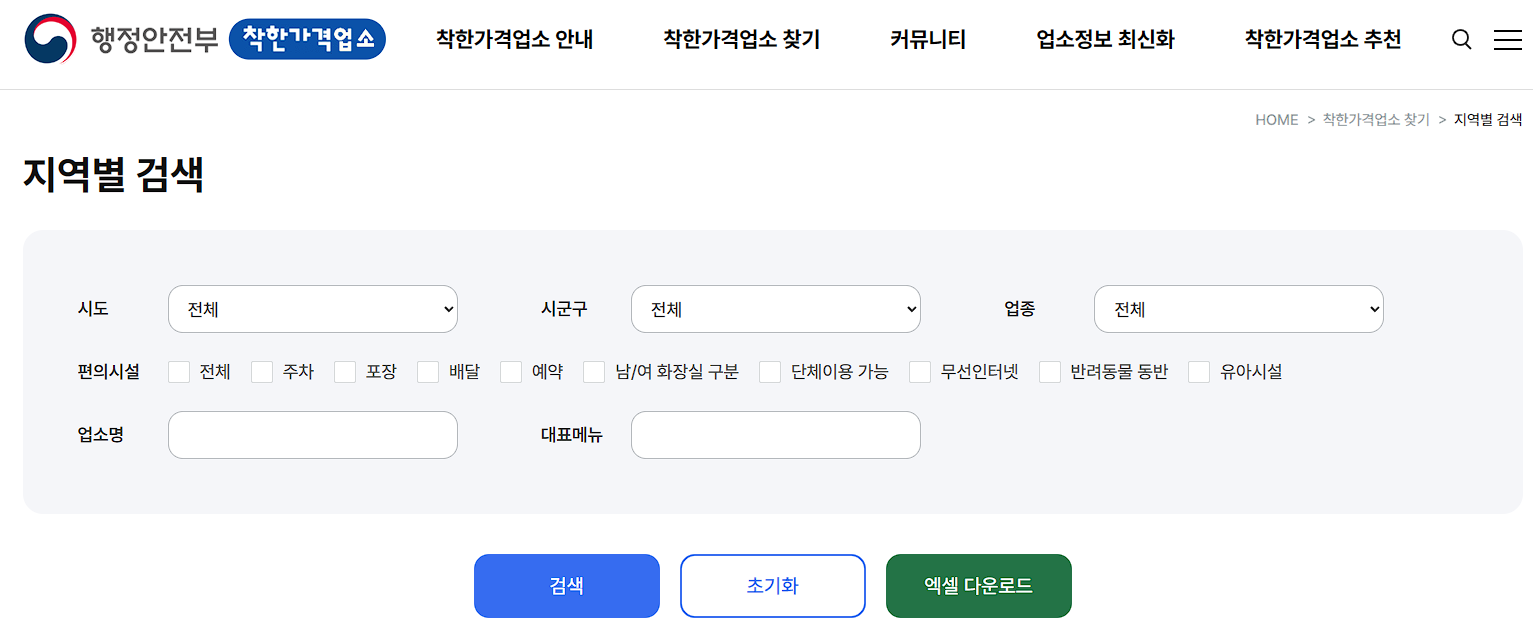1533x638 pixels.
Task: Check the 배달 delivery option
Action: (428, 371)
